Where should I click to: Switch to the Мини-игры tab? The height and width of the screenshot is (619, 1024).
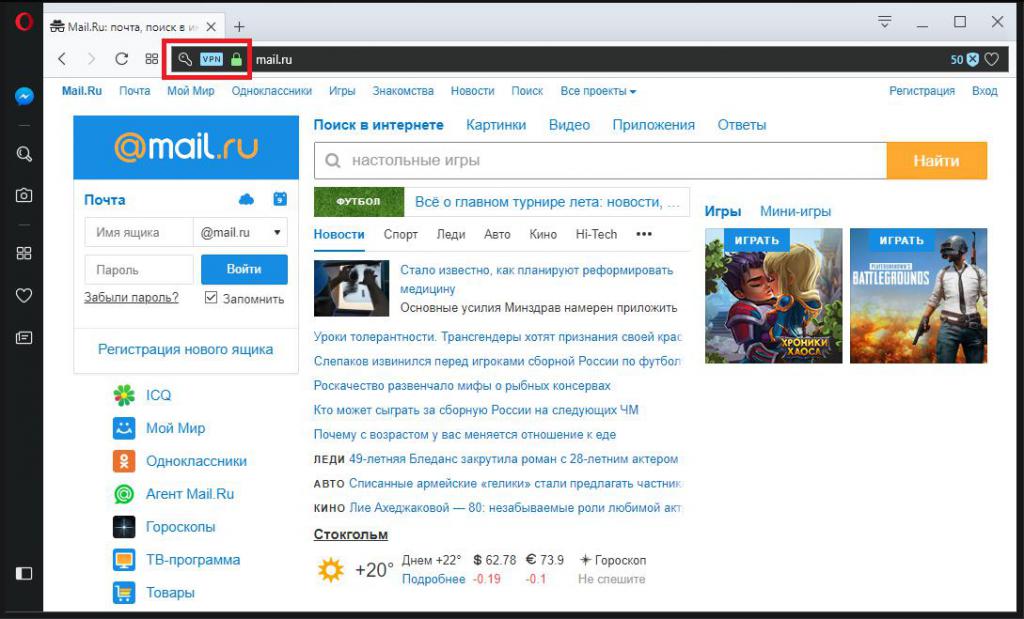point(795,212)
